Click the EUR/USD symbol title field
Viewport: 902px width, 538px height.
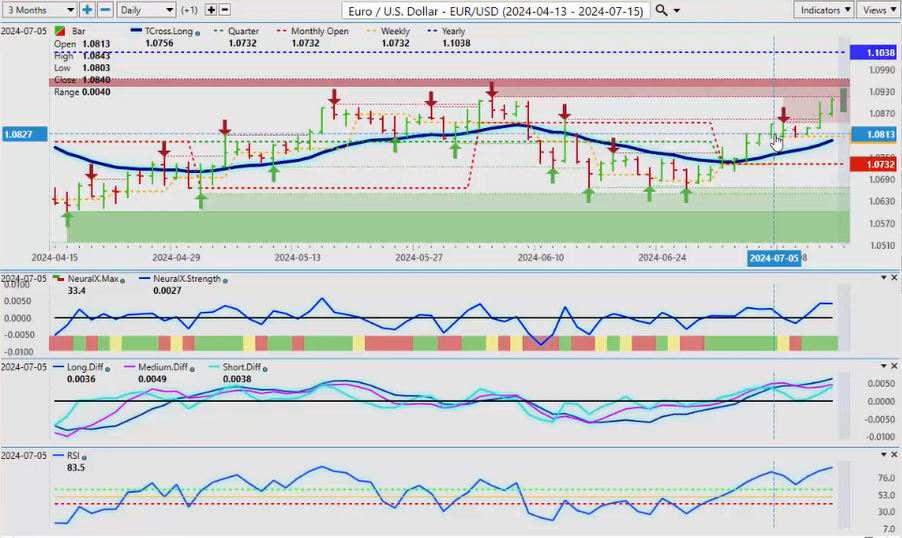tap(496, 10)
